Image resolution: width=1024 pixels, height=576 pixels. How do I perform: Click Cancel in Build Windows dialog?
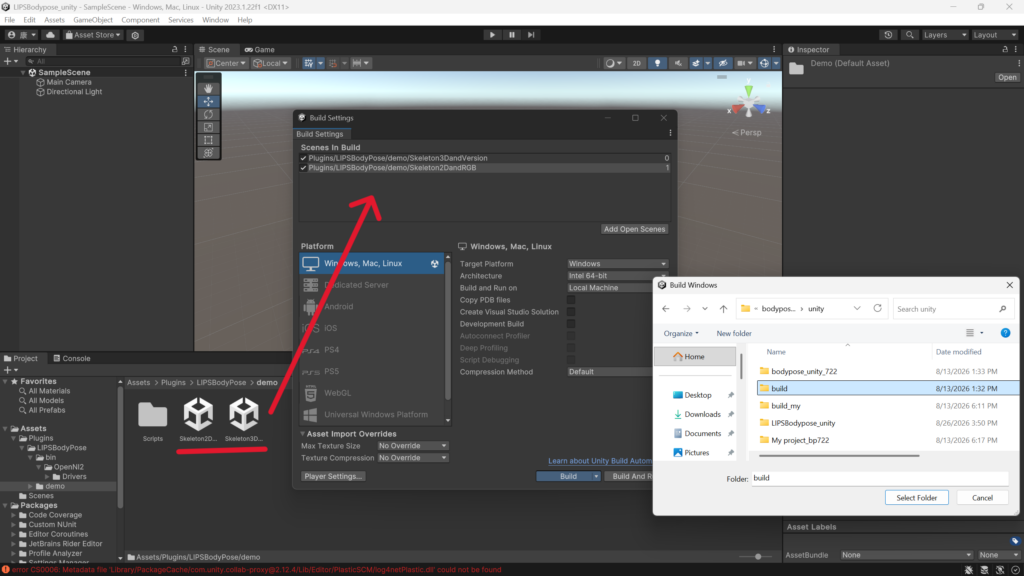(982, 498)
